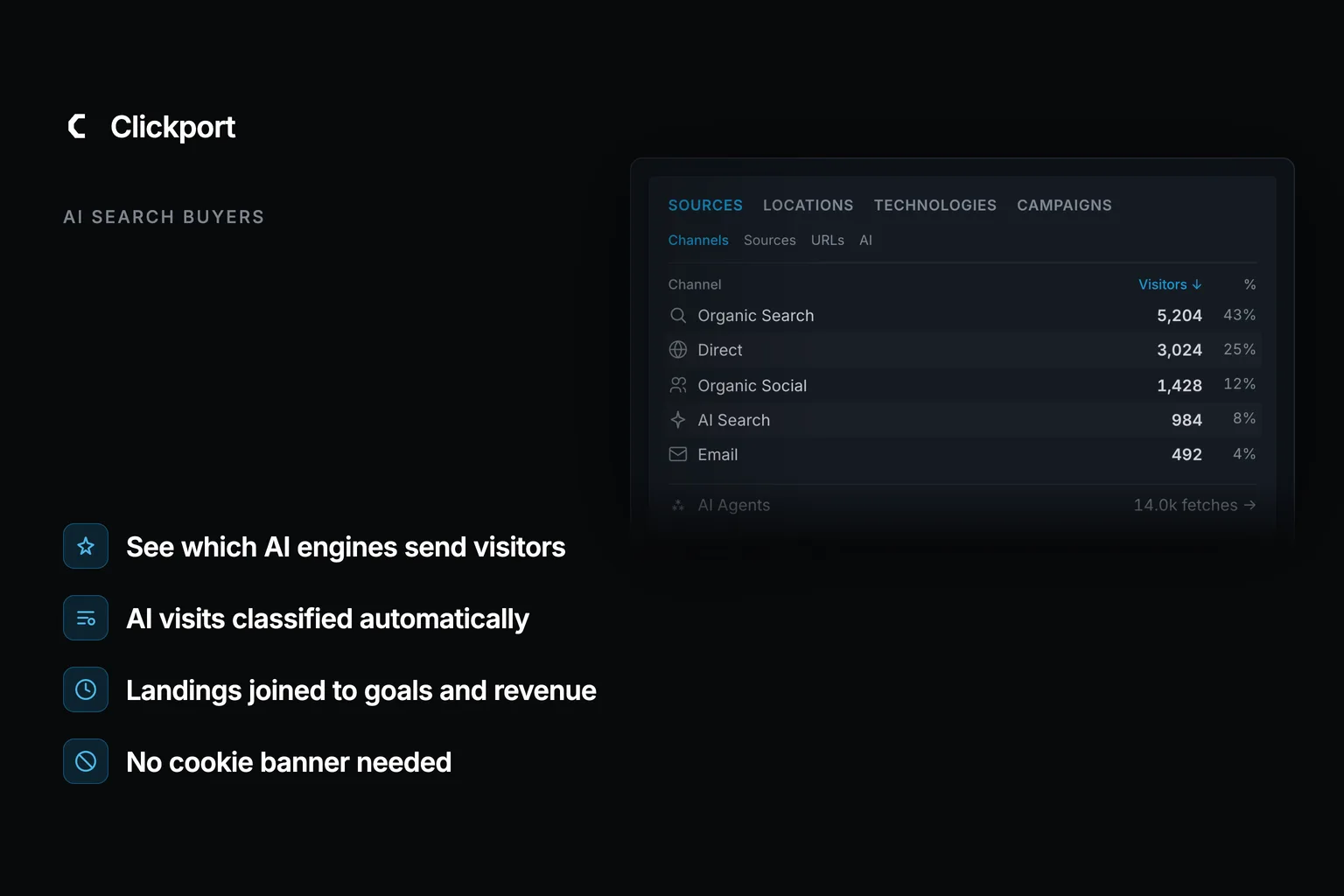Image resolution: width=1344 pixels, height=896 pixels.
Task: Click the 492 visitors value
Action: pyautogui.click(x=1186, y=454)
